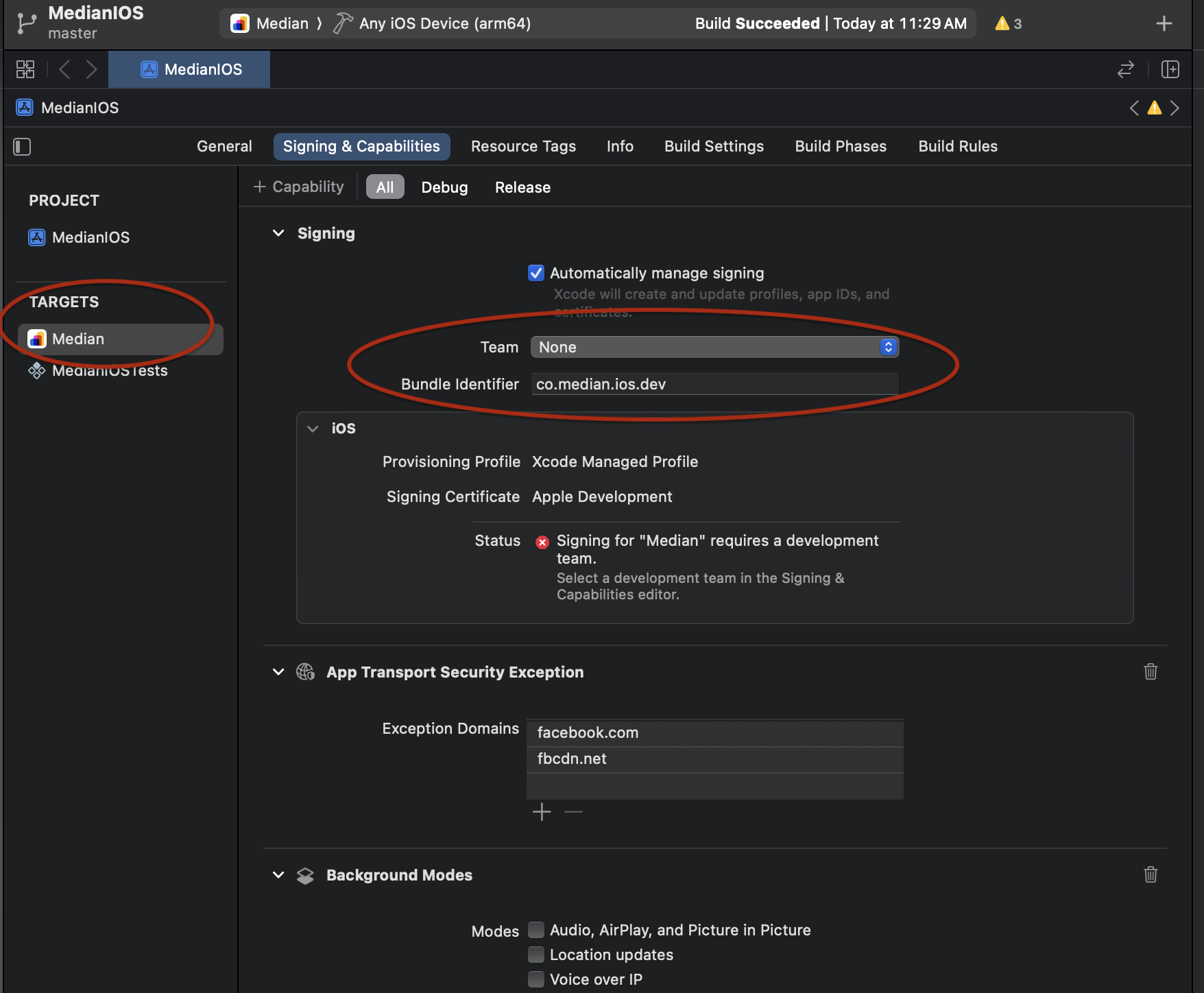1204x993 pixels.
Task: Click the jump bar warning triangle
Action: pyautogui.click(x=1155, y=108)
